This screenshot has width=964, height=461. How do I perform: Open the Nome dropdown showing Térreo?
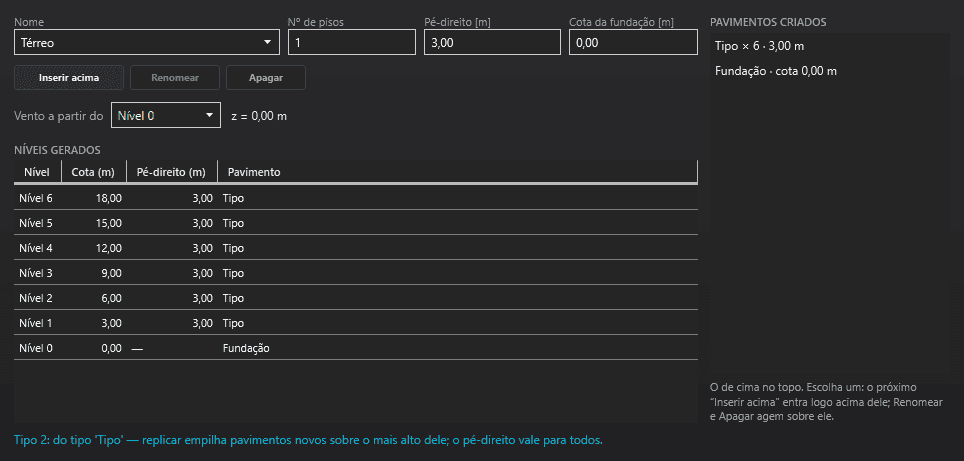tap(147, 42)
